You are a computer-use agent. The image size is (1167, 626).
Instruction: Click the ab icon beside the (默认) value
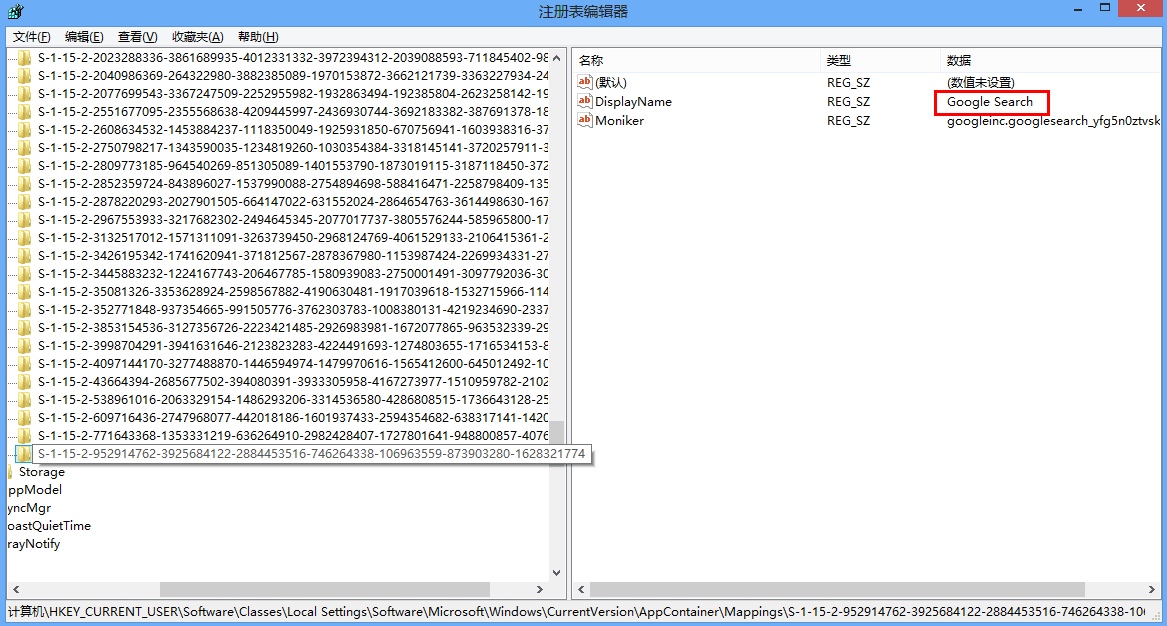point(585,83)
